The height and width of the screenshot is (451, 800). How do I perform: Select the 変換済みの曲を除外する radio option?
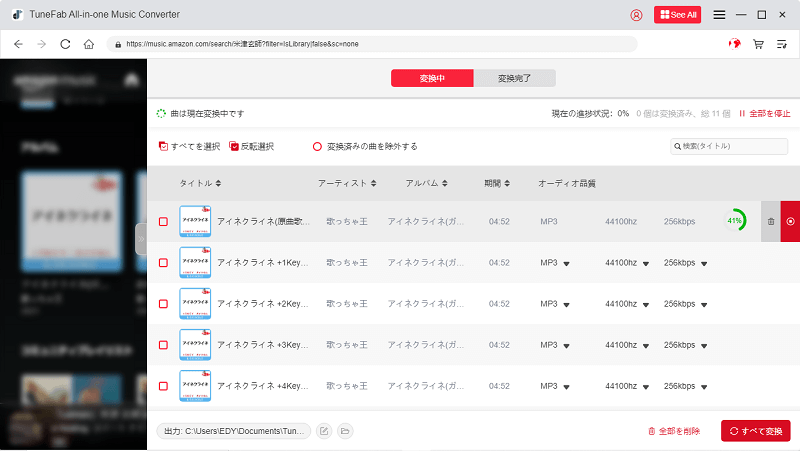click(318, 146)
